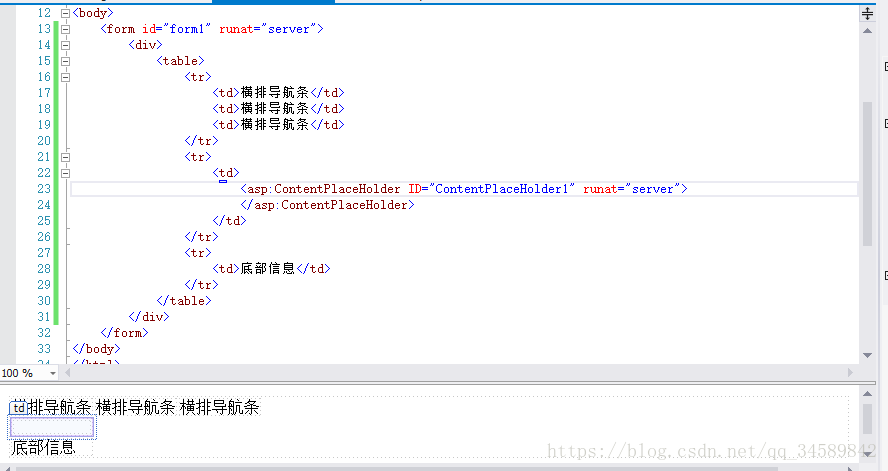Open the 100 % zoom dropdown
The width and height of the screenshot is (888, 471).
53,373
